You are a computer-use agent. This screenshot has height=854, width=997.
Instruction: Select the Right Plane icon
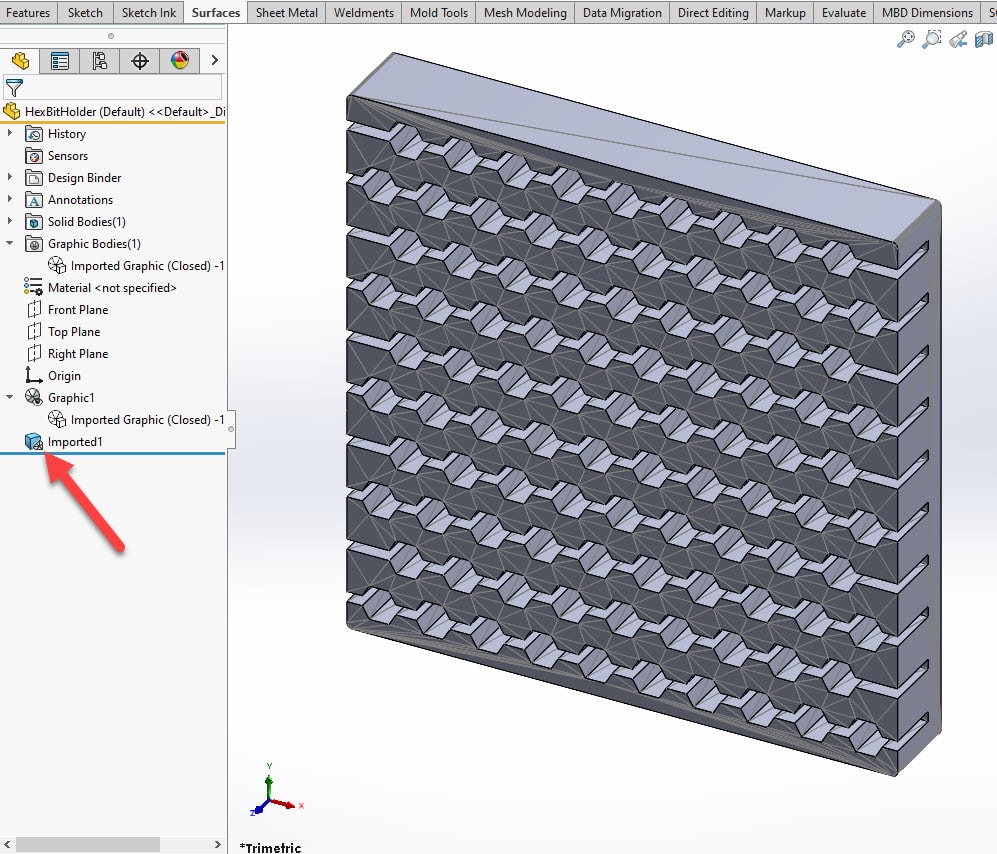pyautogui.click(x=34, y=354)
